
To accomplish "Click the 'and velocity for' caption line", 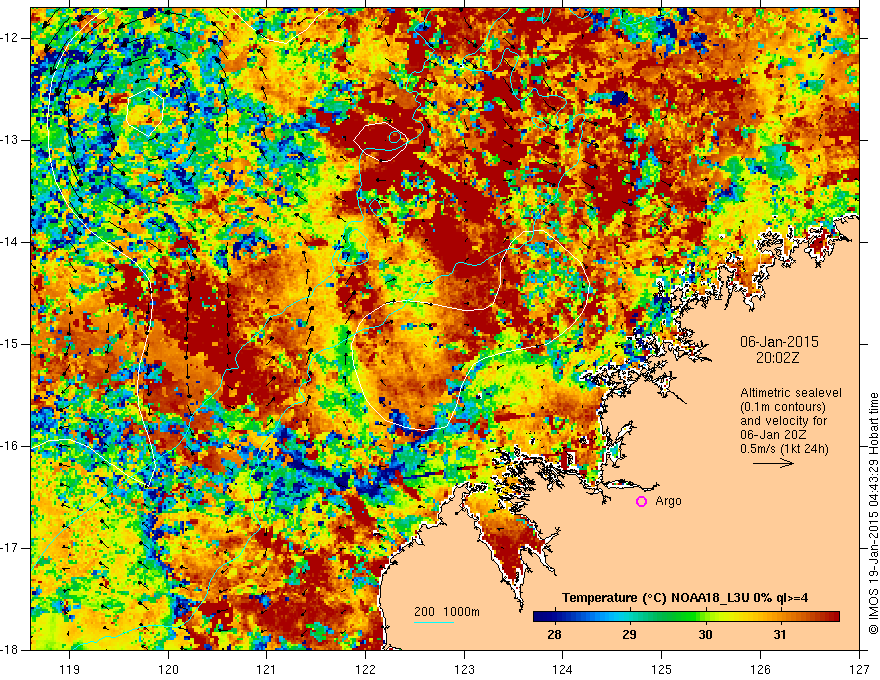I will click(x=783, y=421).
